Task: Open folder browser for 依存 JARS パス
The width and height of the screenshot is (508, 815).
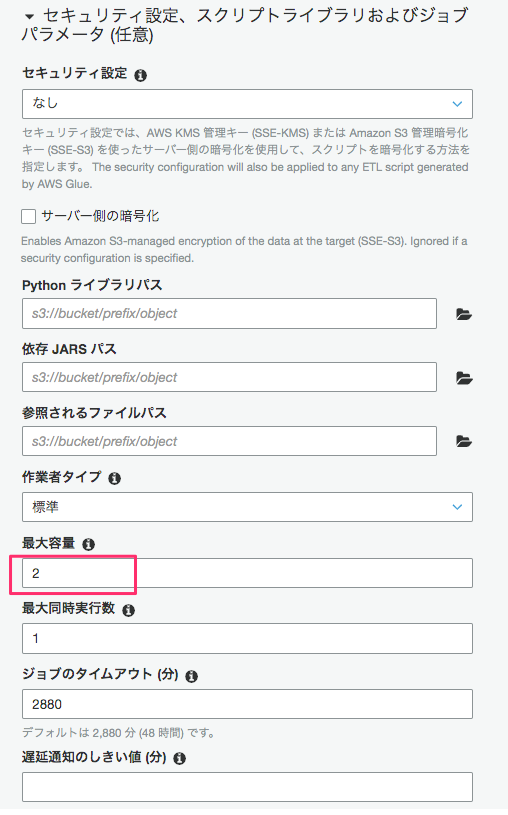Action: 463,378
